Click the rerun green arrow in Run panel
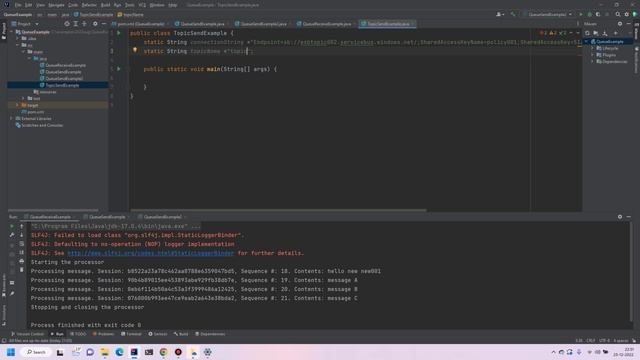The width and height of the screenshot is (640, 360). 12,226
